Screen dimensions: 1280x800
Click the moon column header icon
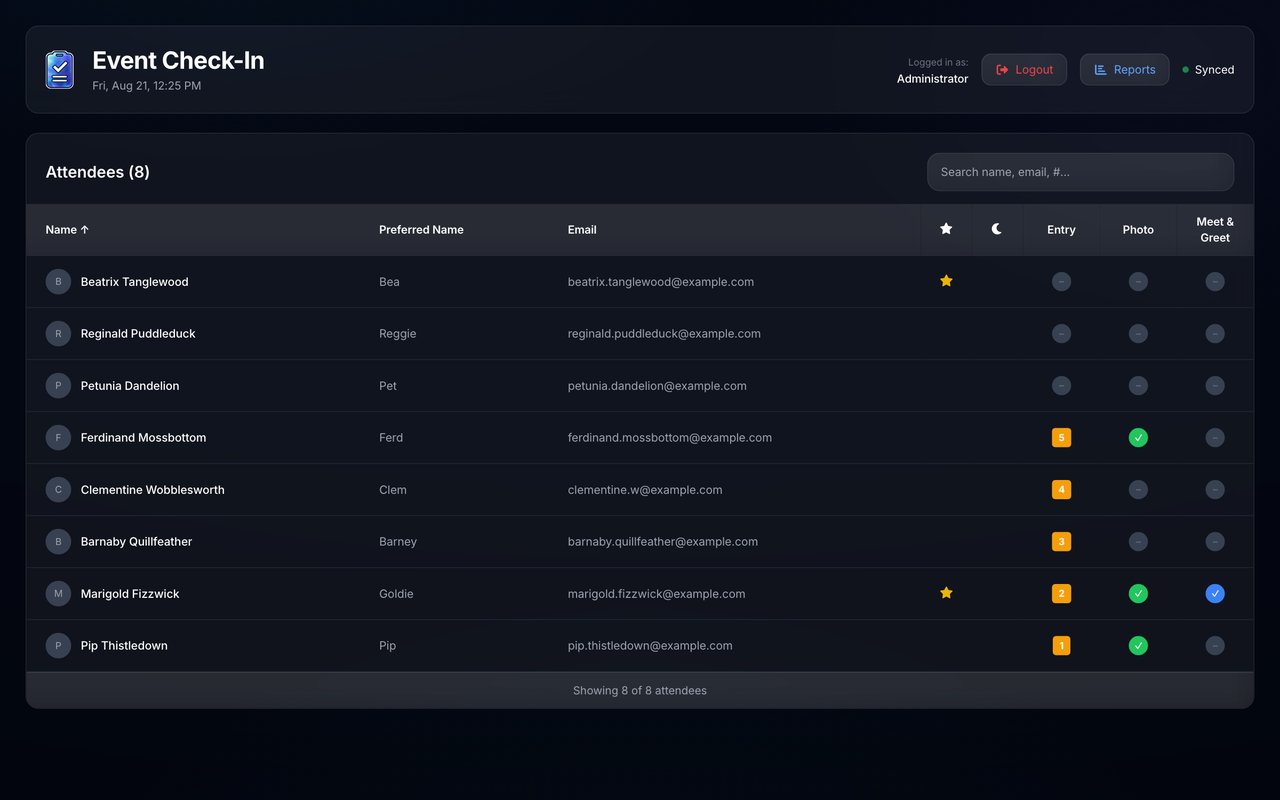tap(997, 229)
